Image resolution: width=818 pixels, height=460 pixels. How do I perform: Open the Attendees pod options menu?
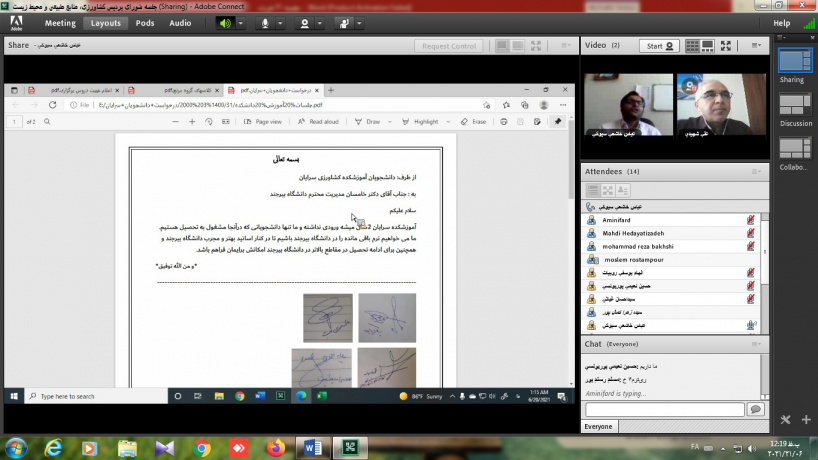[758, 171]
